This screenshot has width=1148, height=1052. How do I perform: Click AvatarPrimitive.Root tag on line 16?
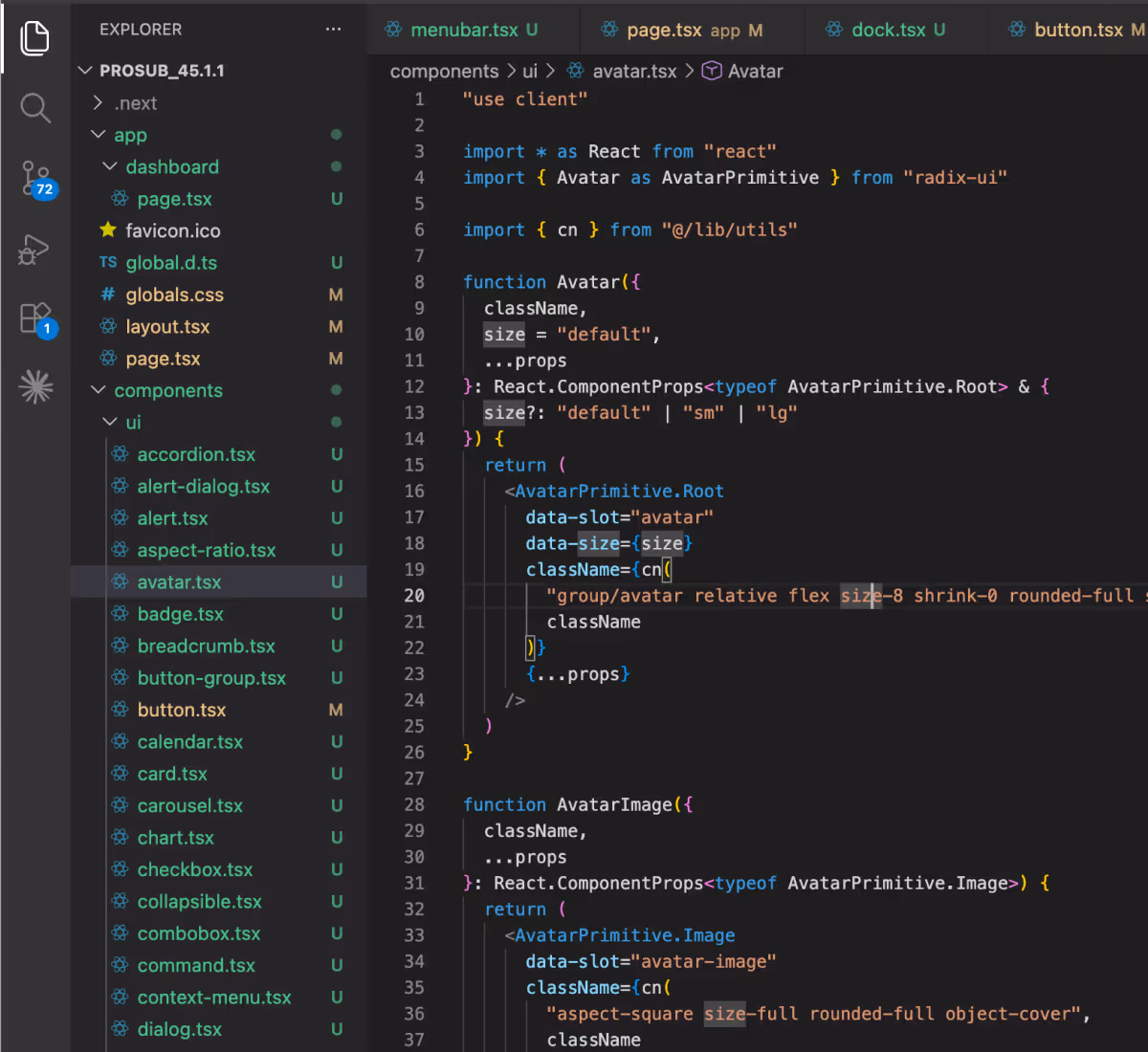click(x=619, y=491)
